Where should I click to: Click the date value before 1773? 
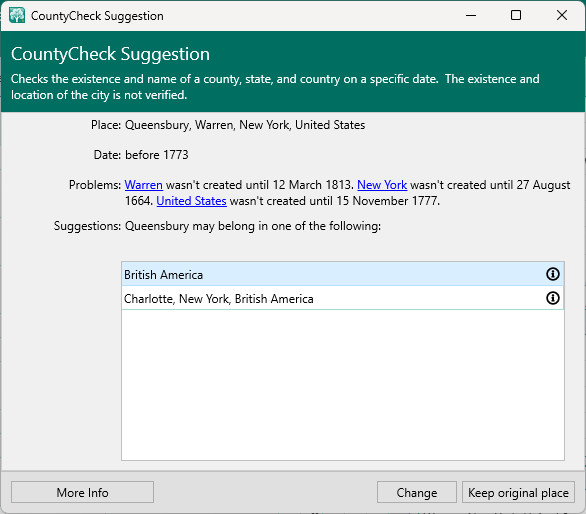[157, 155]
